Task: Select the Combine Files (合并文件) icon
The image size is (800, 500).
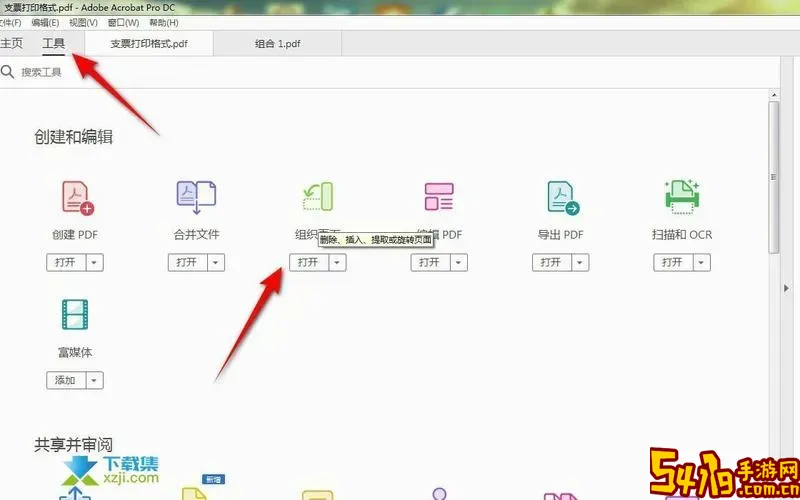Action: tap(196, 197)
